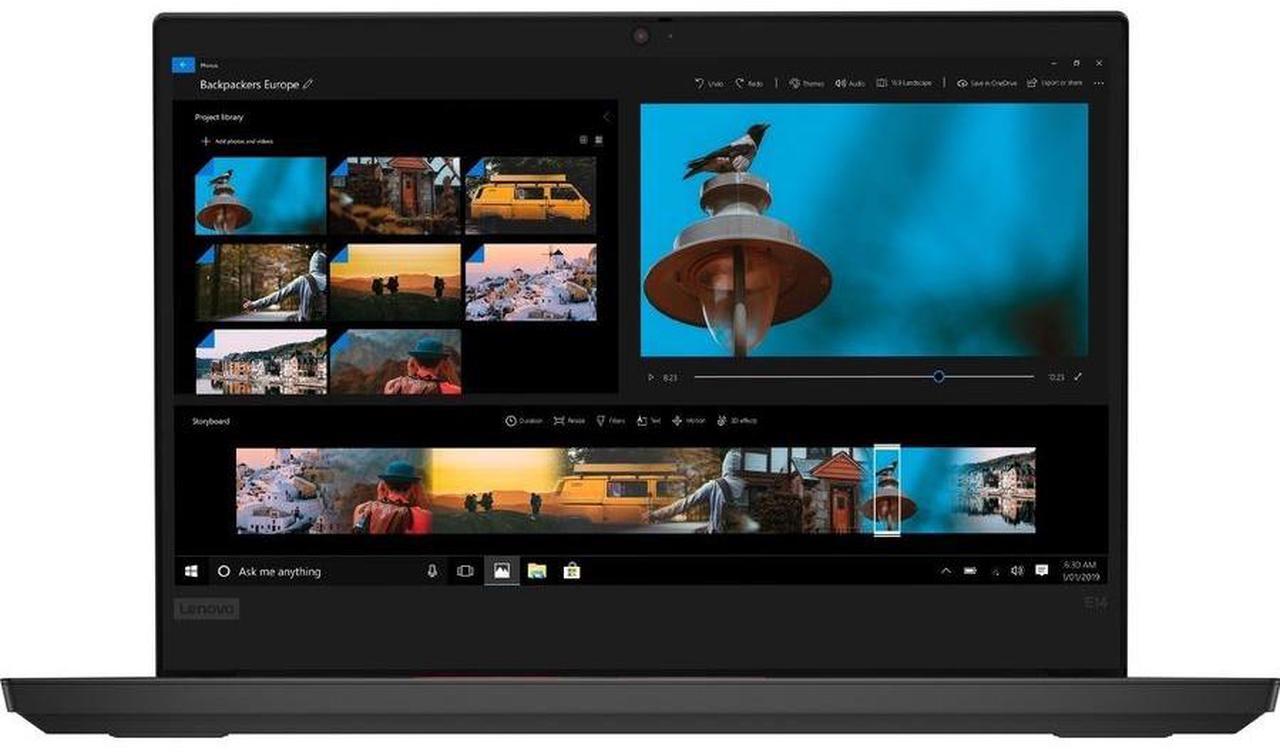Select the highlighted bird lamp clip in storyboard

tap(887, 491)
